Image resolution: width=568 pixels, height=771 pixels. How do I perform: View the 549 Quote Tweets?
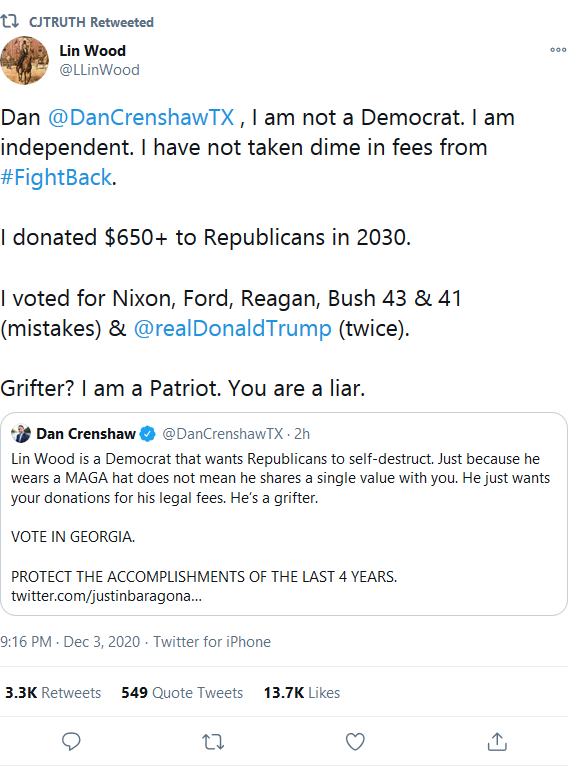[x=182, y=692]
